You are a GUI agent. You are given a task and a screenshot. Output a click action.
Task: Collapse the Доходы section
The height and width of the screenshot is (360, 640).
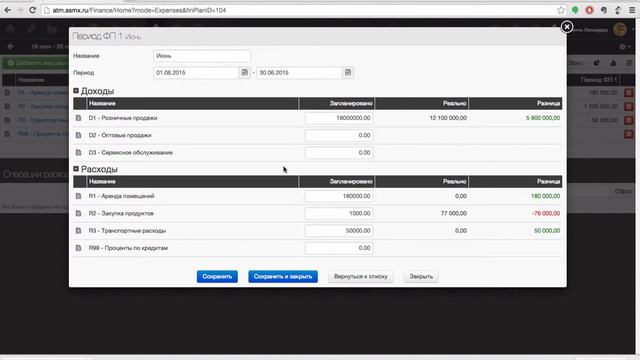[76, 91]
